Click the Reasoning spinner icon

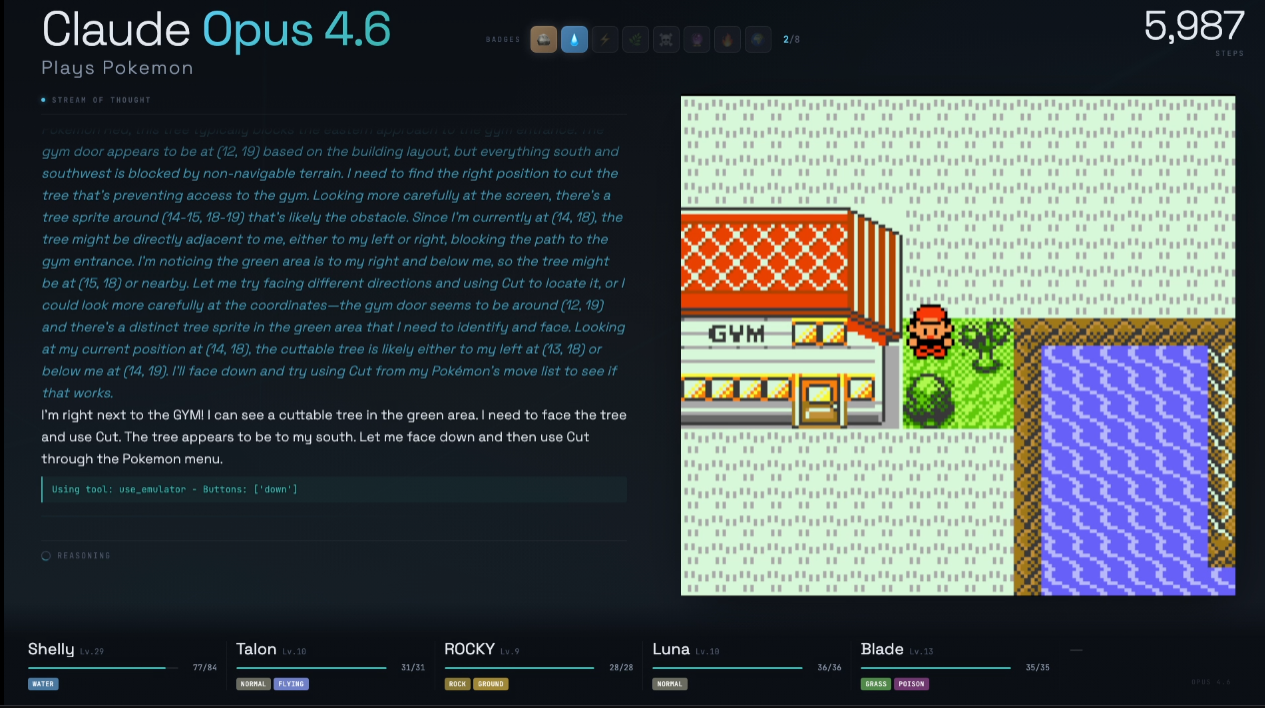[46, 556]
